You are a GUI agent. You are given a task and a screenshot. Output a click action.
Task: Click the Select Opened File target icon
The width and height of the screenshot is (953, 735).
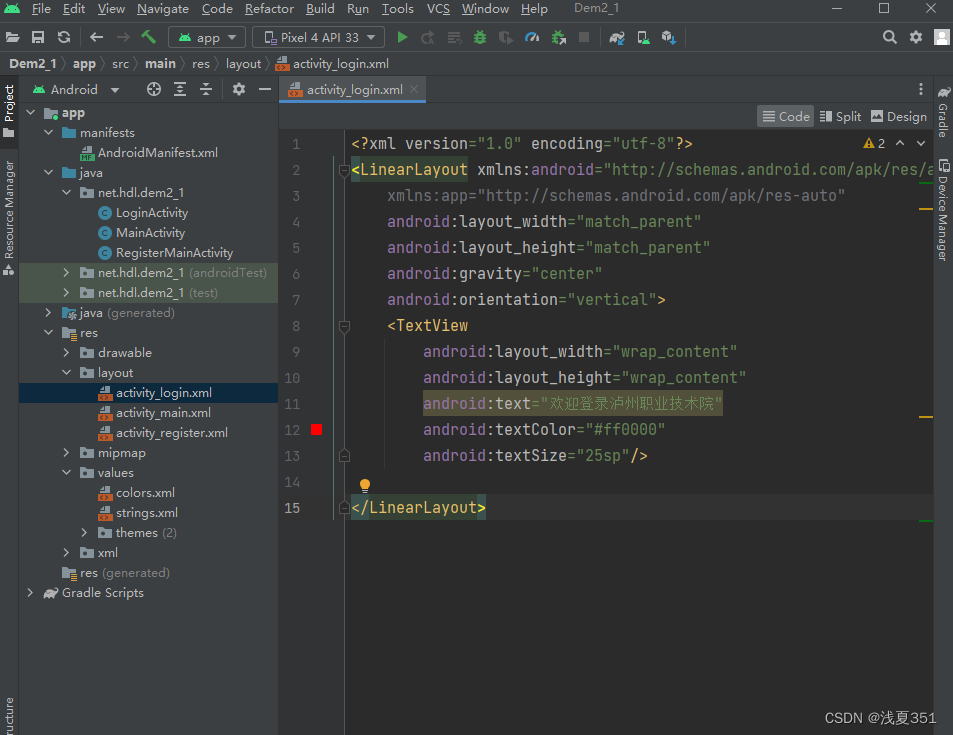tap(154, 89)
